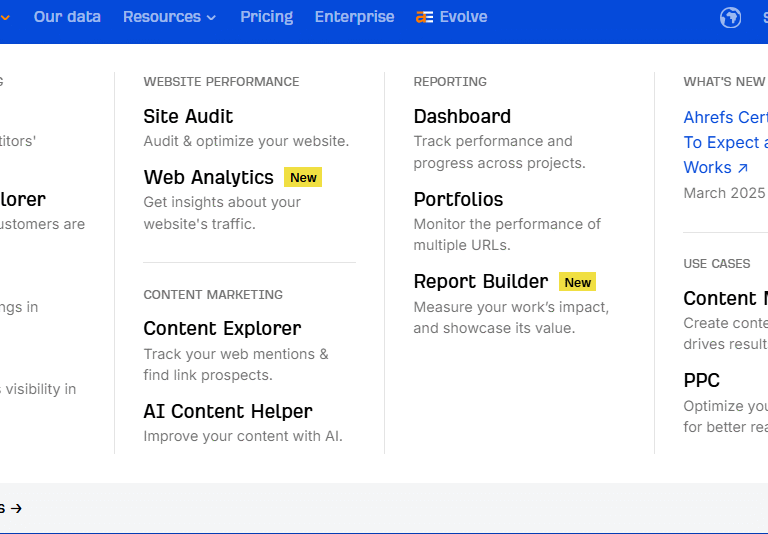Click 'Get insights about your' description
The image size is (768, 534).
222,202
